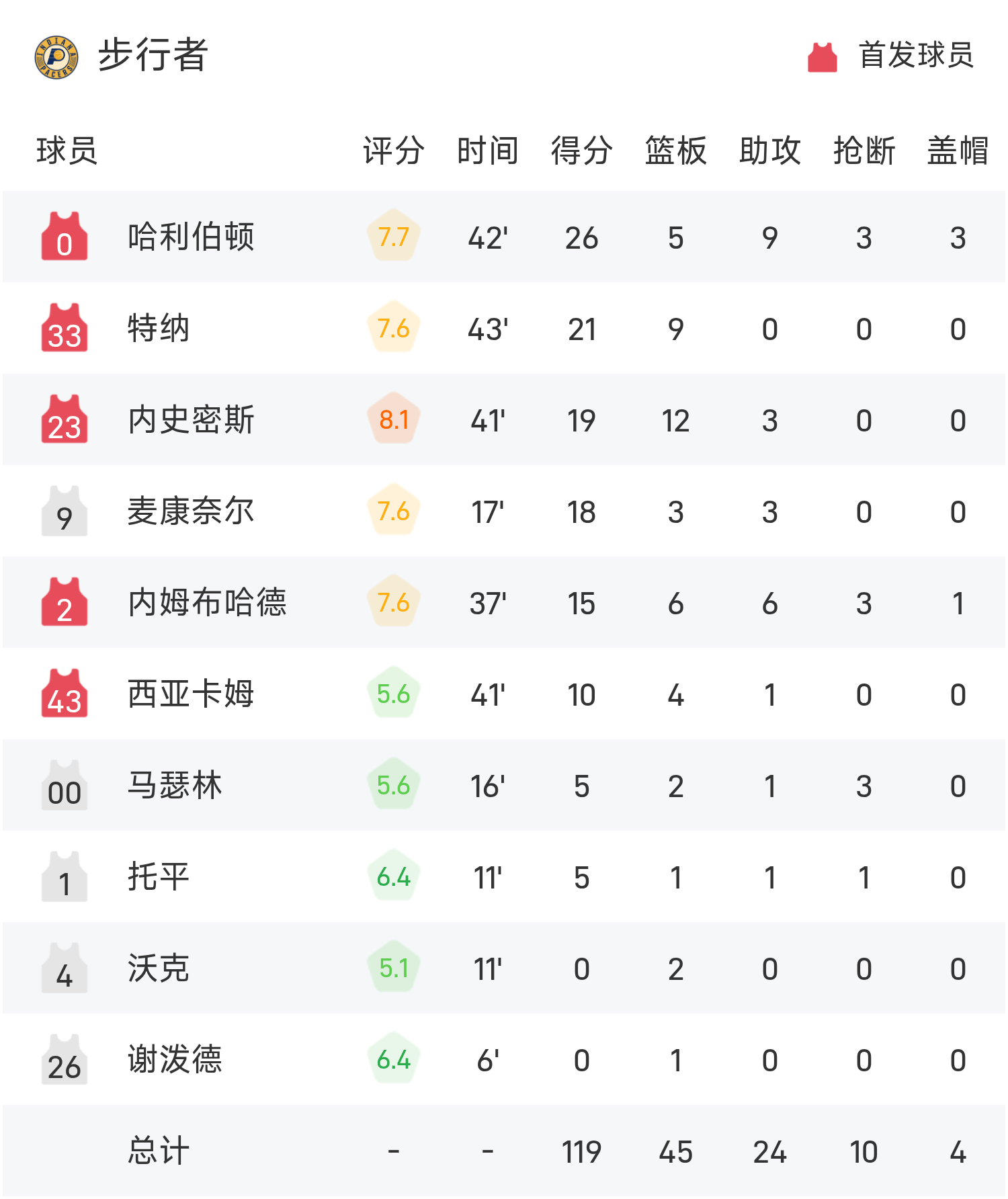1008x1199 pixels.
Task: Sort by the 得分 points column header
Action: click(581, 151)
